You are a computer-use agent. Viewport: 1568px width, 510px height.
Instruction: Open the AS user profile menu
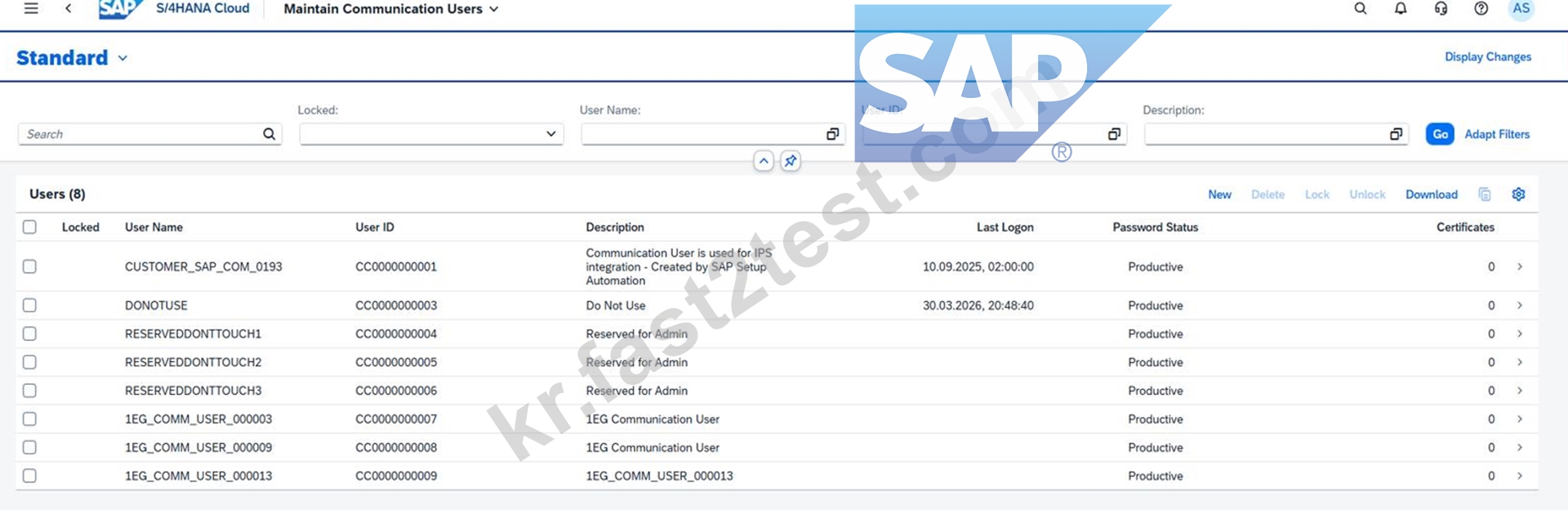[x=1521, y=9]
